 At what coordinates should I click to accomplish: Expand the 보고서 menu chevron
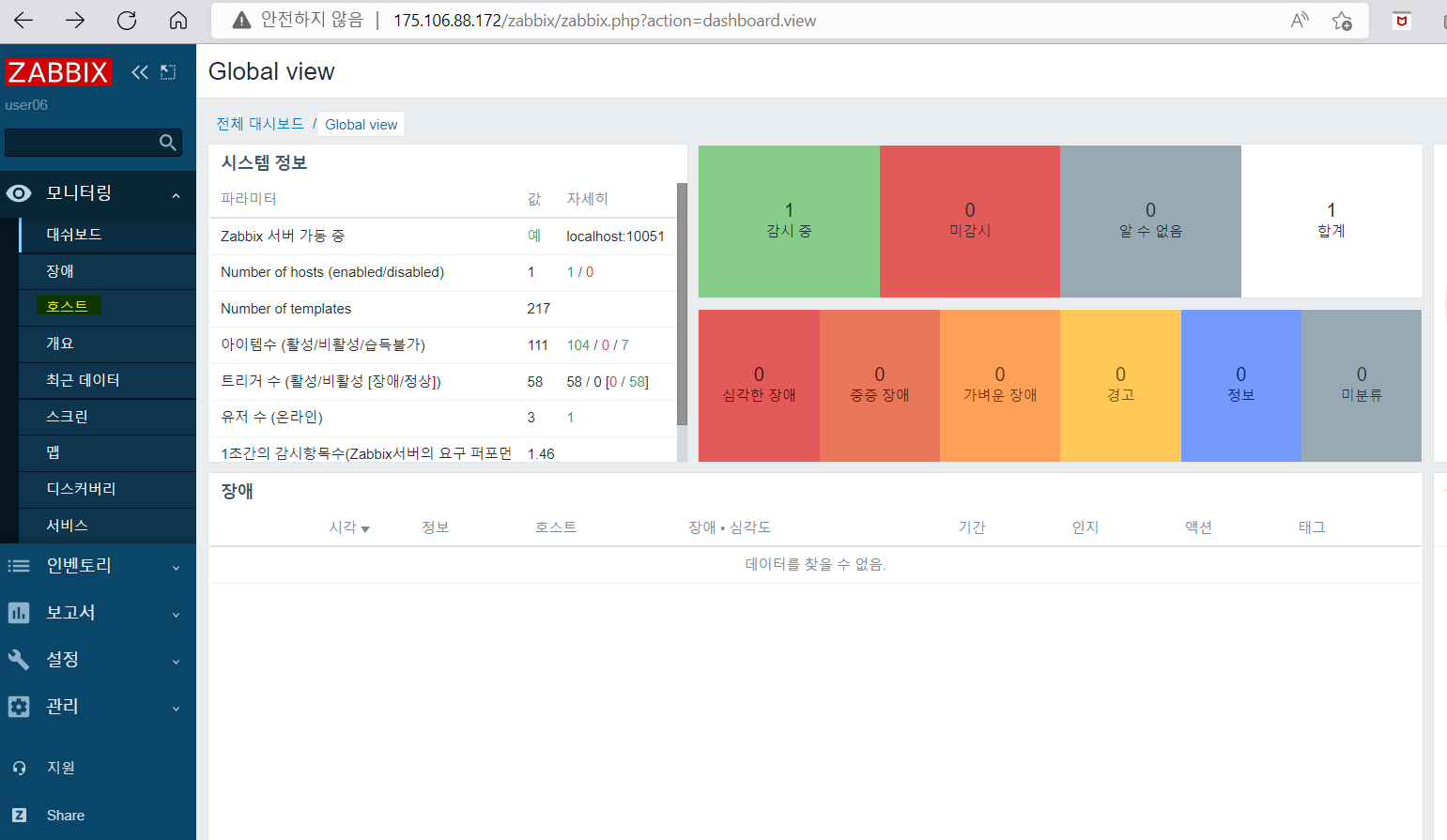(176, 615)
